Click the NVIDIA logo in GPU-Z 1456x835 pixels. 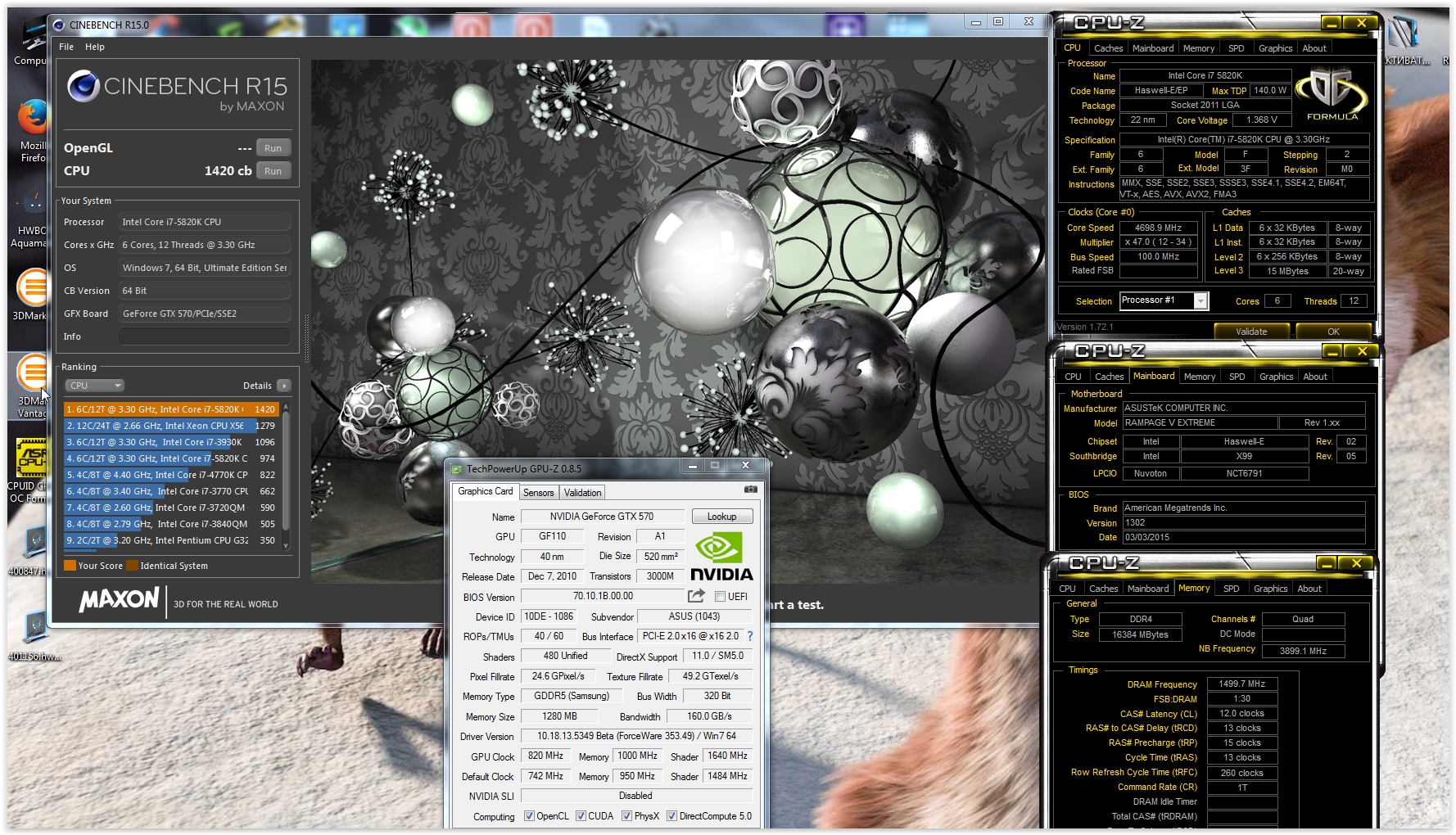(721, 557)
